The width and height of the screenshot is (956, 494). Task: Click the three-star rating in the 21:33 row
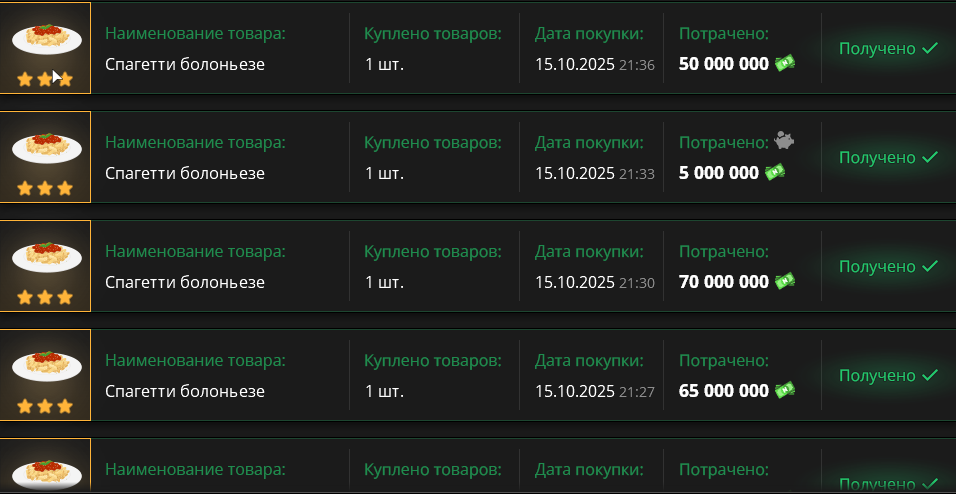coord(45,188)
